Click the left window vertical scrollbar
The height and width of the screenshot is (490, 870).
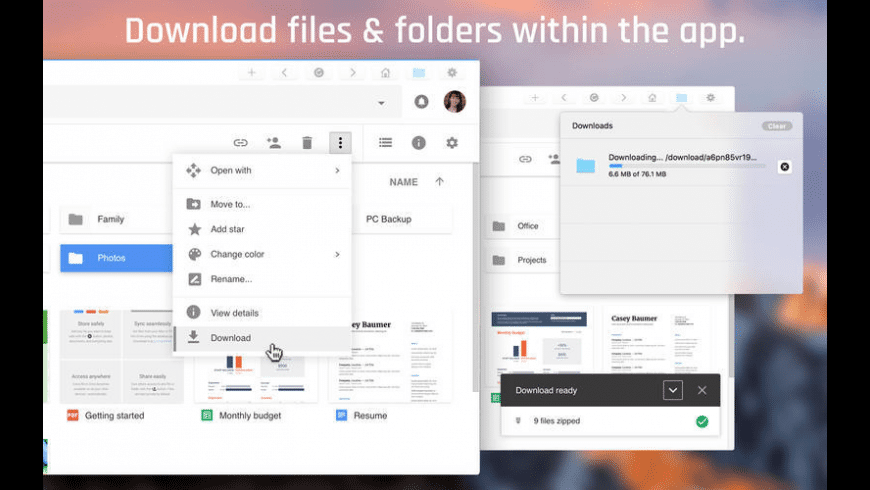(476, 277)
